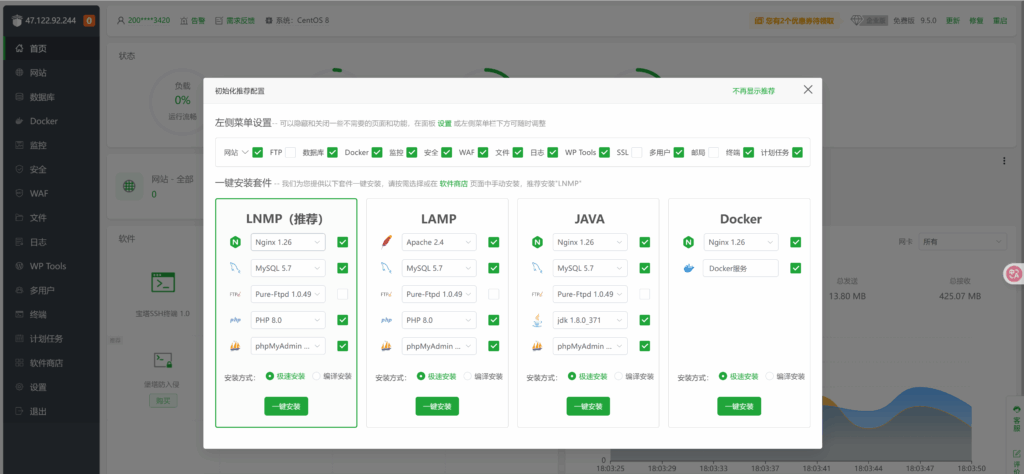Click the MySQL dolphin icon in LNMP card
The width and height of the screenshot is (1024, 474).
(235, 268)
